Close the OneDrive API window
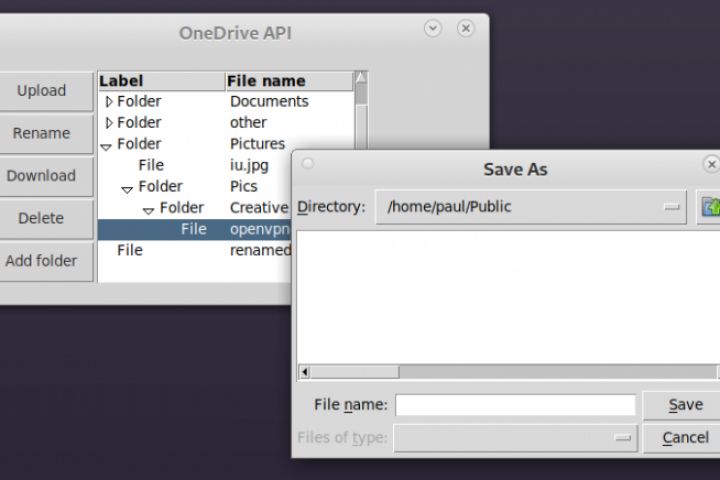Screen dimensions: 720x480 pyautogui.click(x=466, y=28)
